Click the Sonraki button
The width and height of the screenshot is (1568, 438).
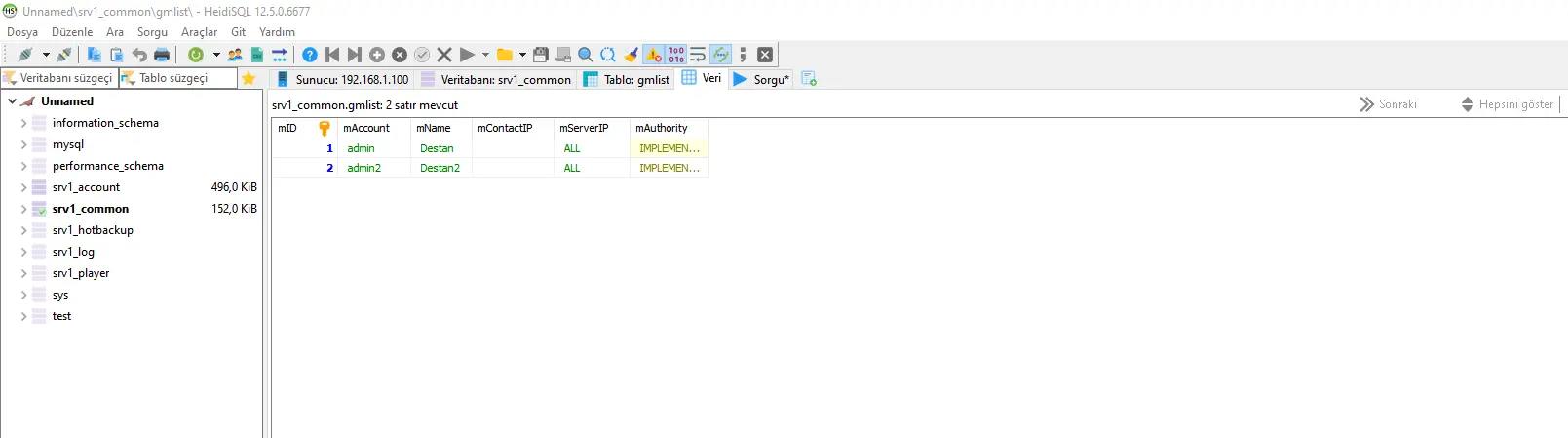[1389, 104]
